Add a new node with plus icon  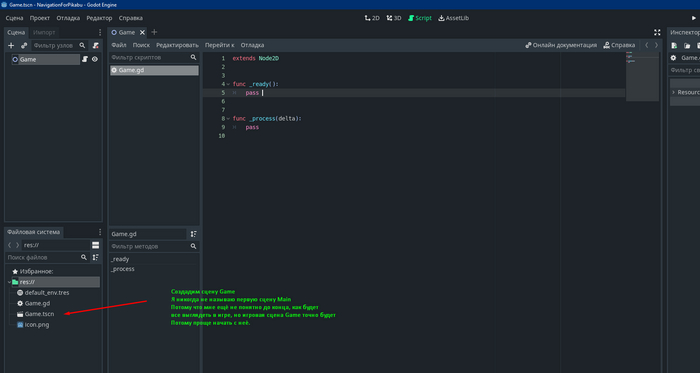(x=11, y=46)
